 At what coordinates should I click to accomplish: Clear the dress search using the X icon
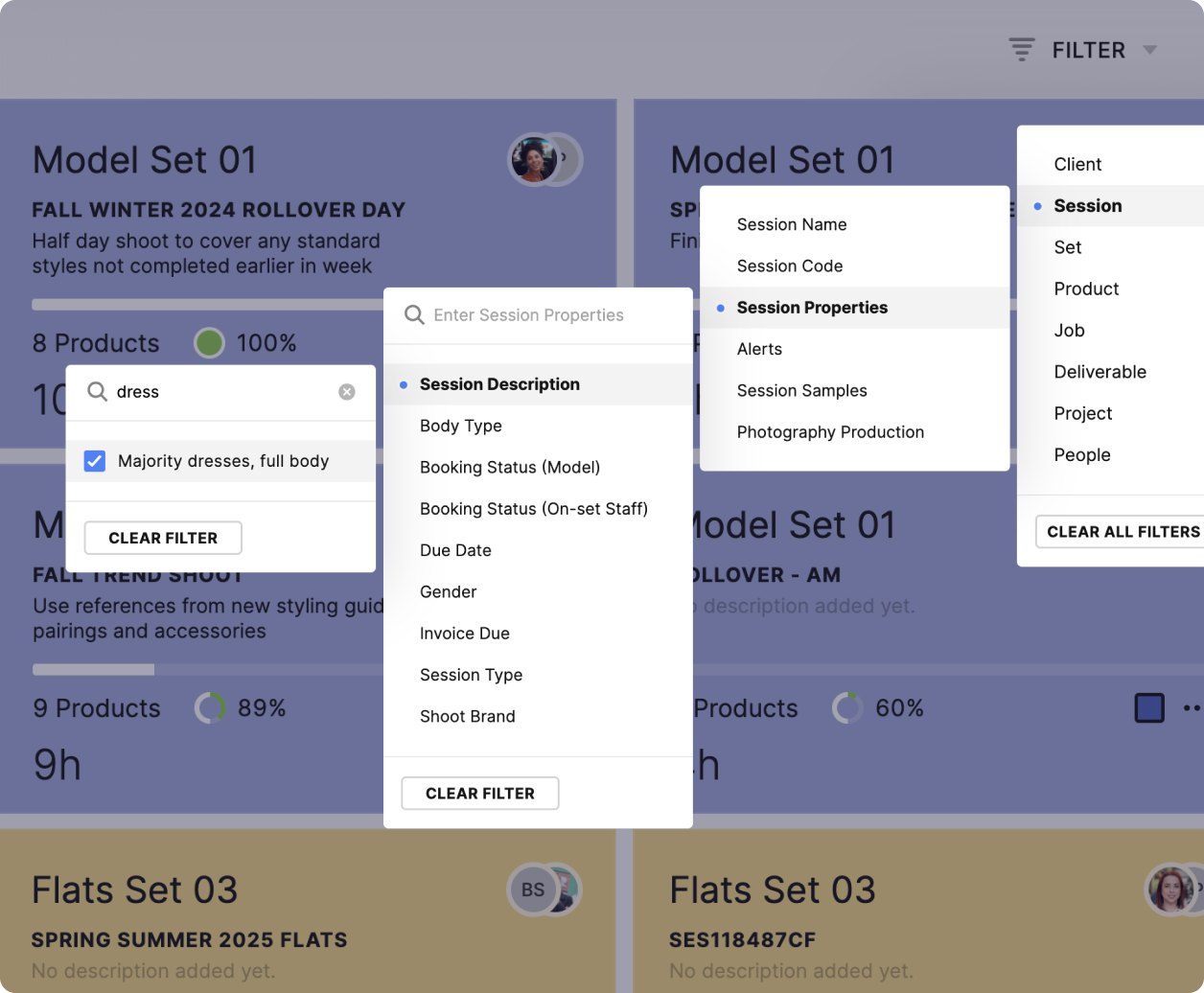346,391
